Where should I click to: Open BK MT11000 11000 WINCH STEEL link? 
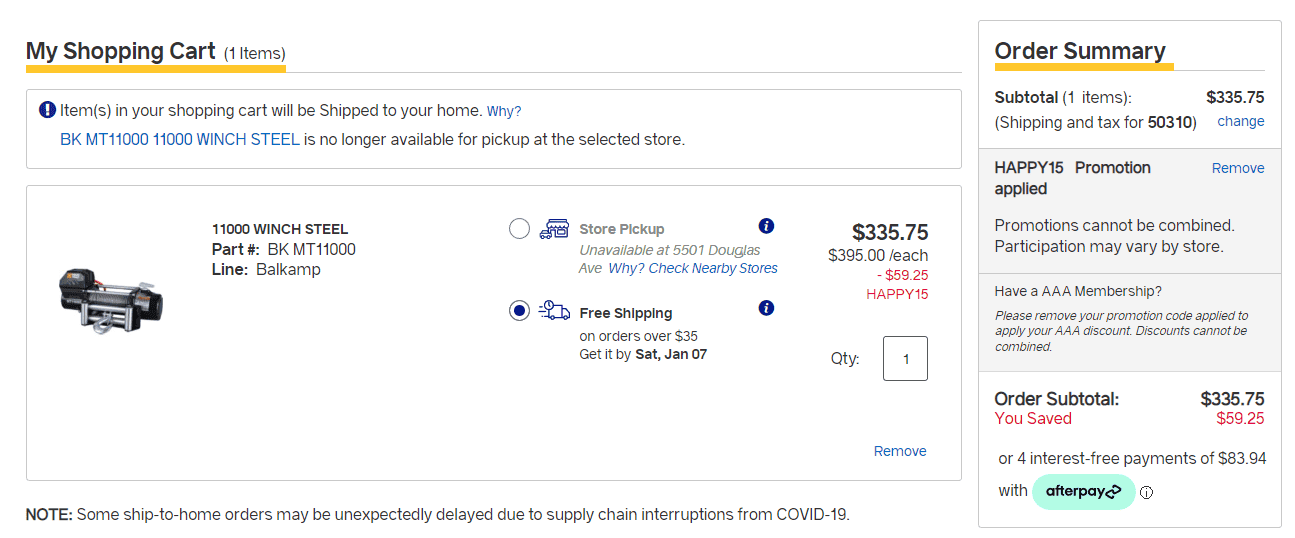[x=180, y=139]
